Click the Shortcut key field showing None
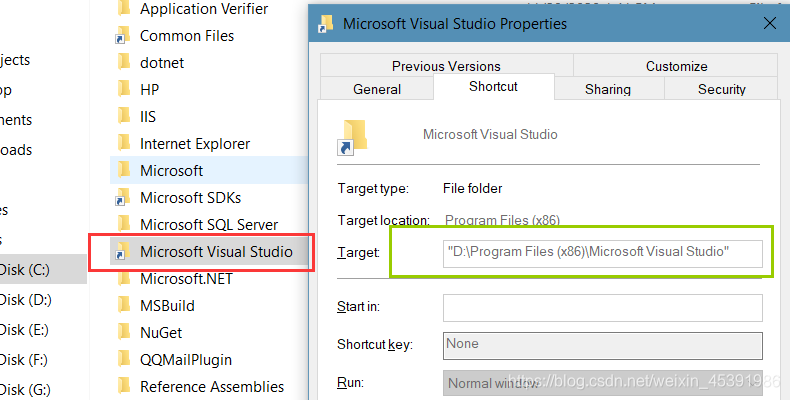 (603, 346)
